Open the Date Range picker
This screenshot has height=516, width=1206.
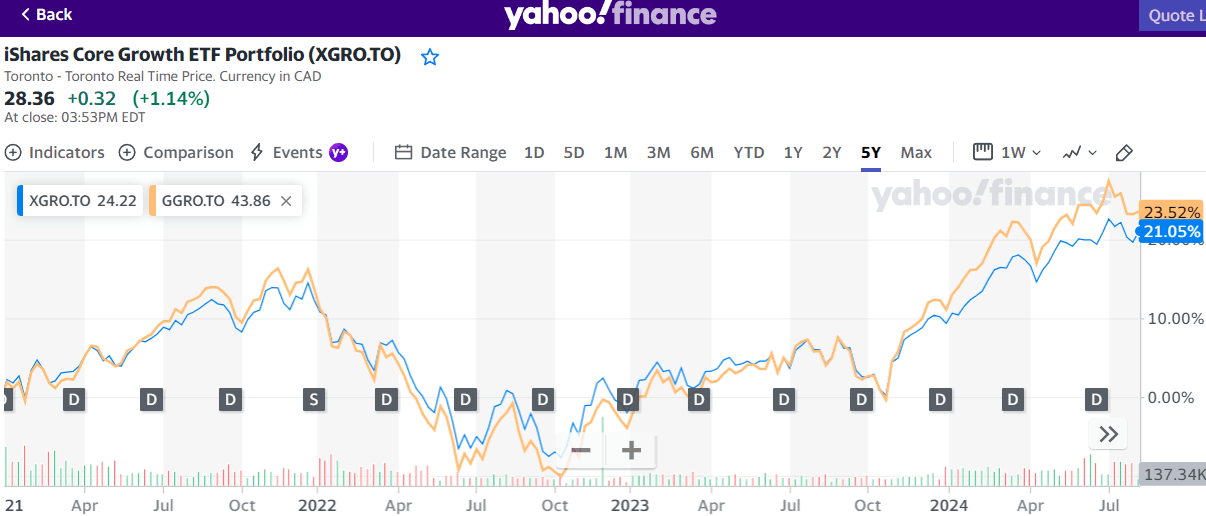coord(451,152)
